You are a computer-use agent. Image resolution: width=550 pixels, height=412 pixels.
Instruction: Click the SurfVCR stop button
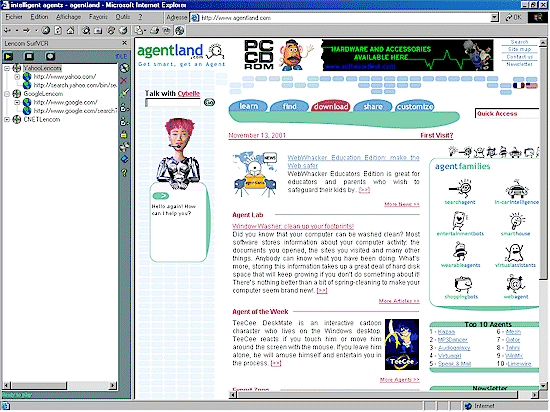point(29,56)
